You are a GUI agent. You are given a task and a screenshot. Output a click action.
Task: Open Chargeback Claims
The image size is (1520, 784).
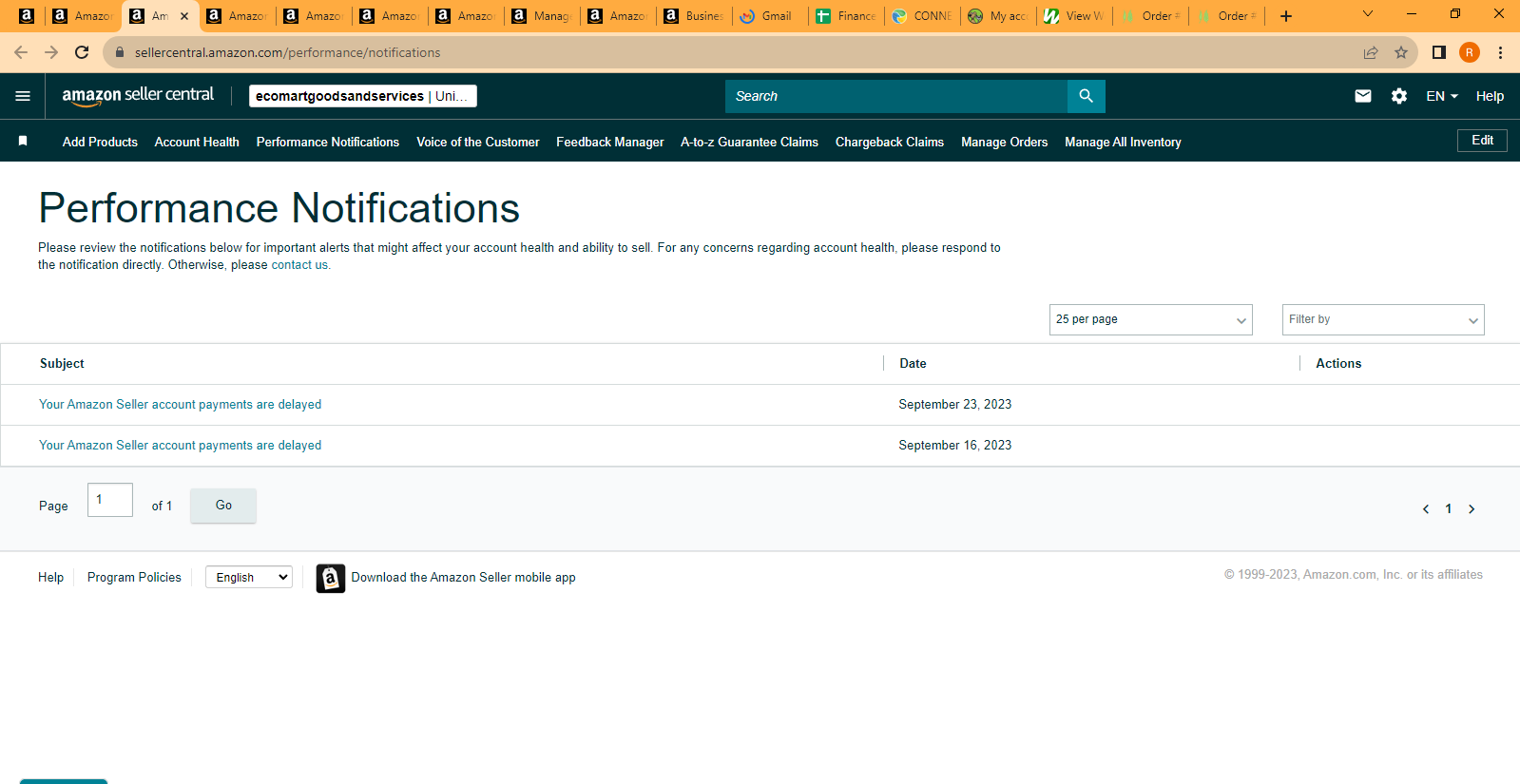pyautogui.click(x=890, y=142)
